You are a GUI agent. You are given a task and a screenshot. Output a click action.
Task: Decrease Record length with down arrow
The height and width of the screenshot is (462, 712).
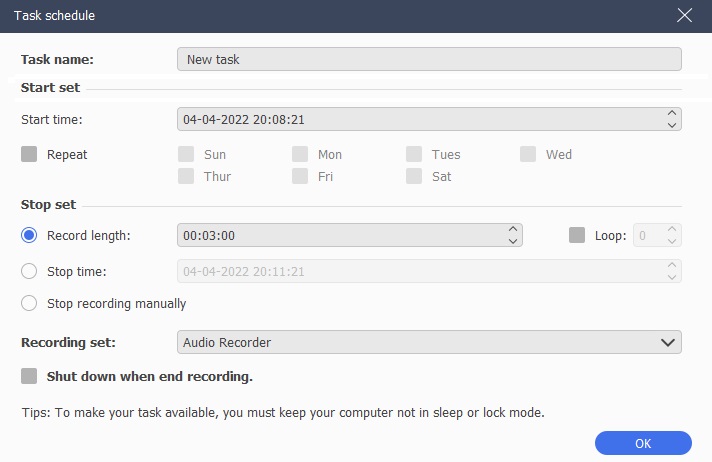513,241
